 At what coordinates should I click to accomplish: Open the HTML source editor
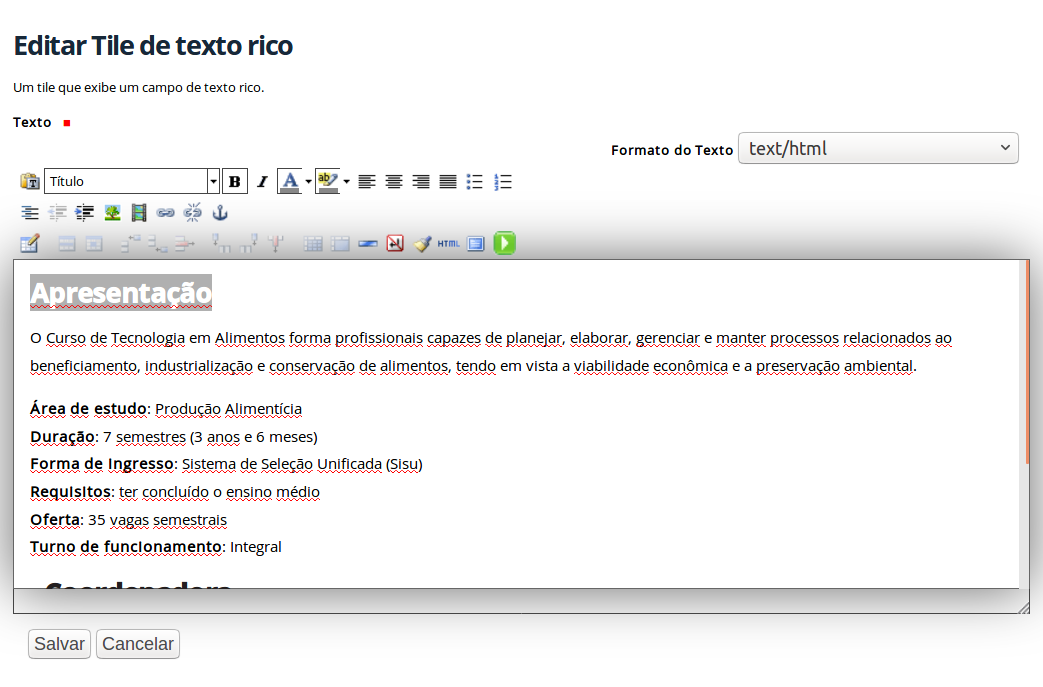point(449,243)
